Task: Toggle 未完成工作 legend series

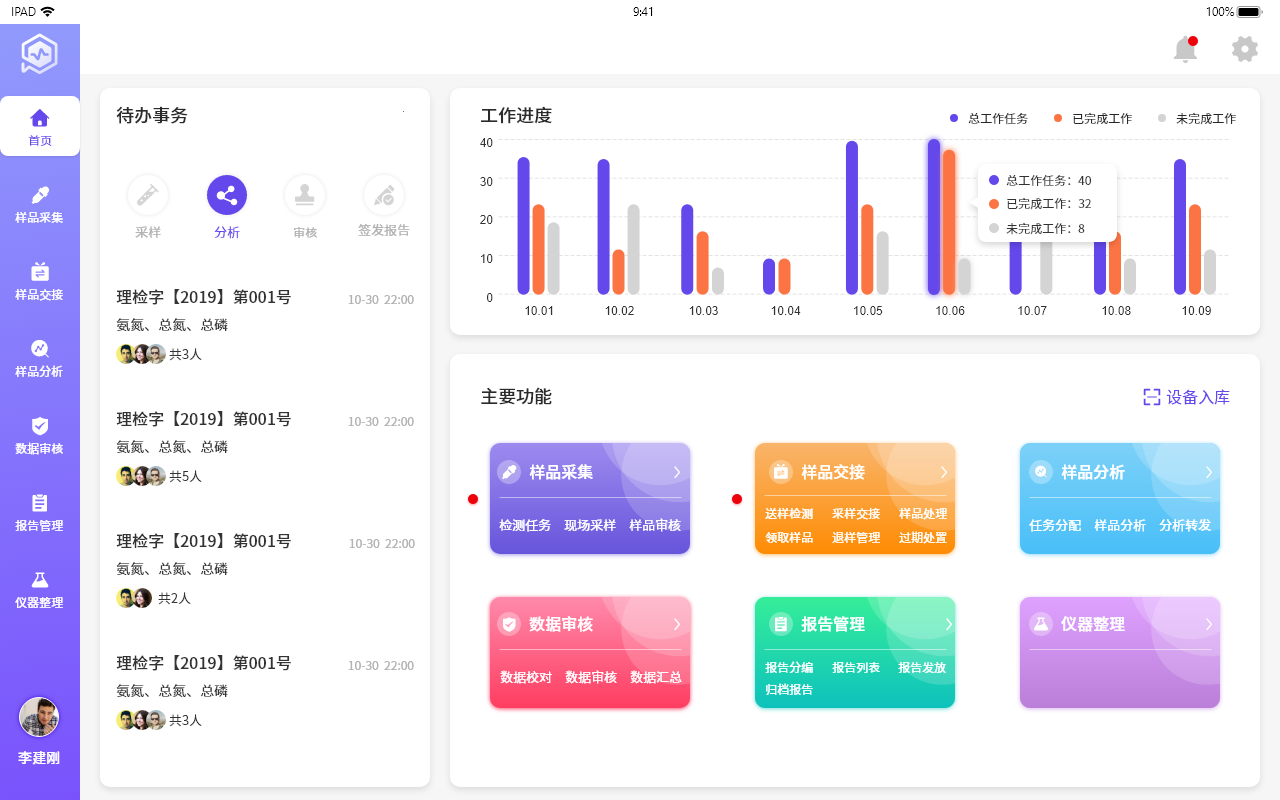Action: [x=1197, y=118]
